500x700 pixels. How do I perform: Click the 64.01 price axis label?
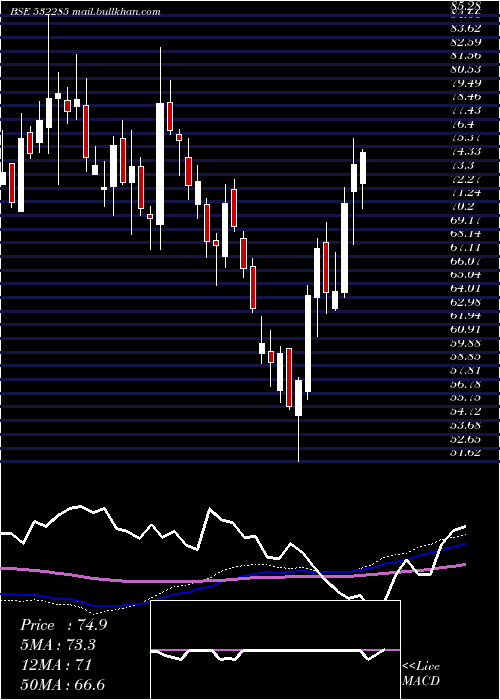pos(466,288)
